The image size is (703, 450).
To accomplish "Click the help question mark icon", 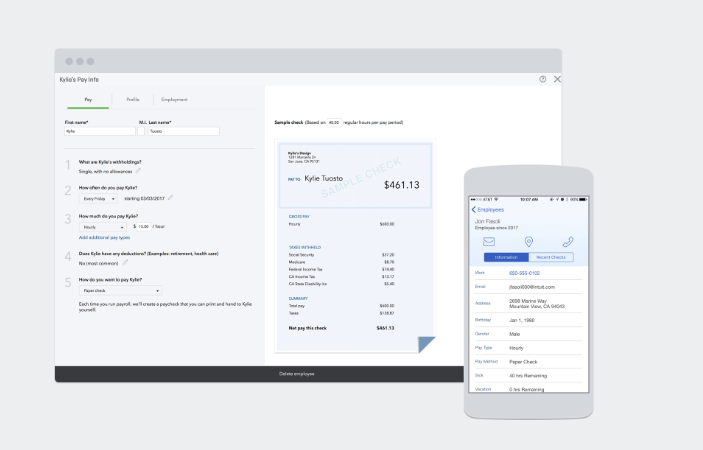I will [x=542, y=79].
